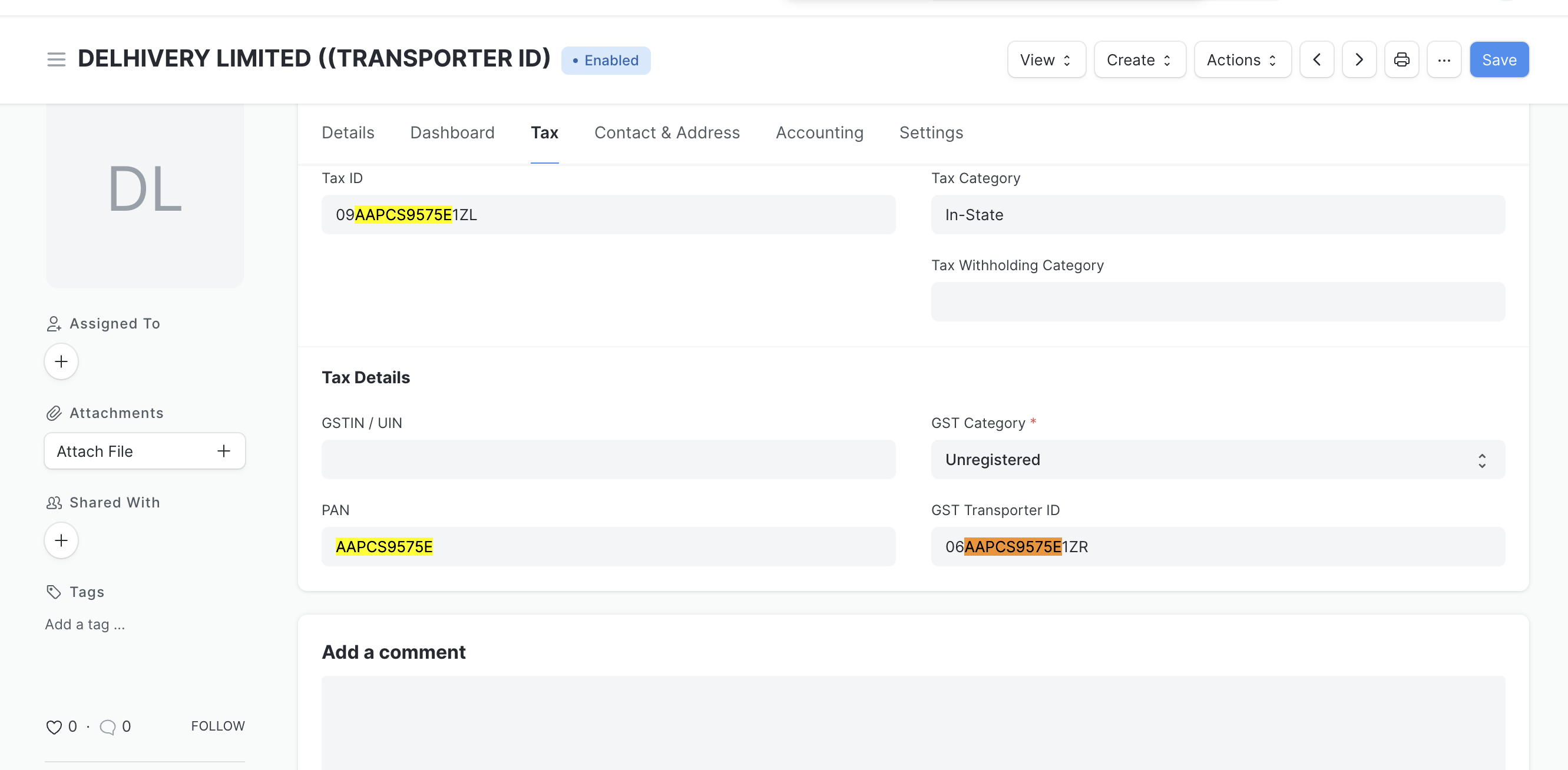Click the GSTIN / UIN input field

(x=608, y=459)
